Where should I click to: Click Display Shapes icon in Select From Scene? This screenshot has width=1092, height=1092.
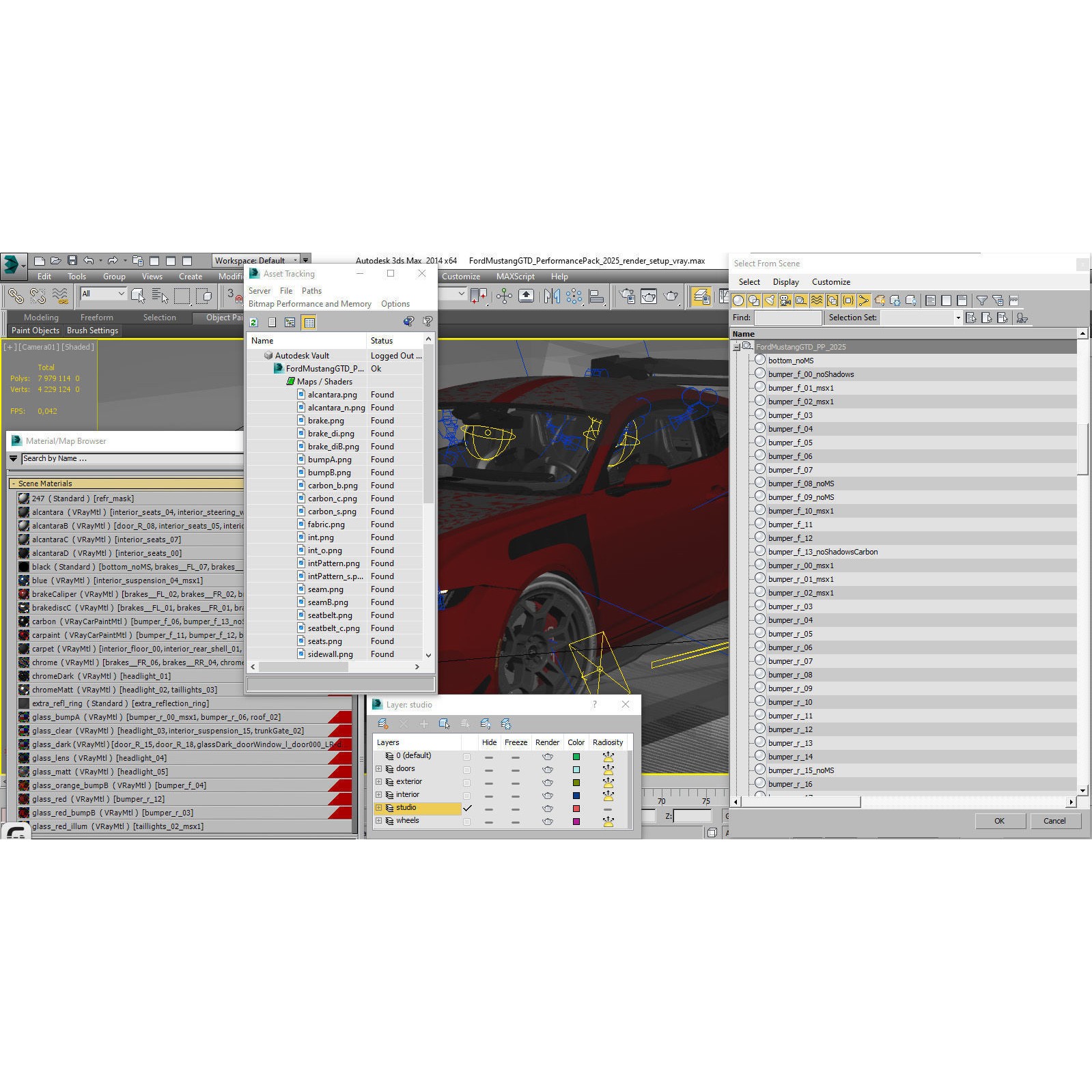[x=754, y=300]
